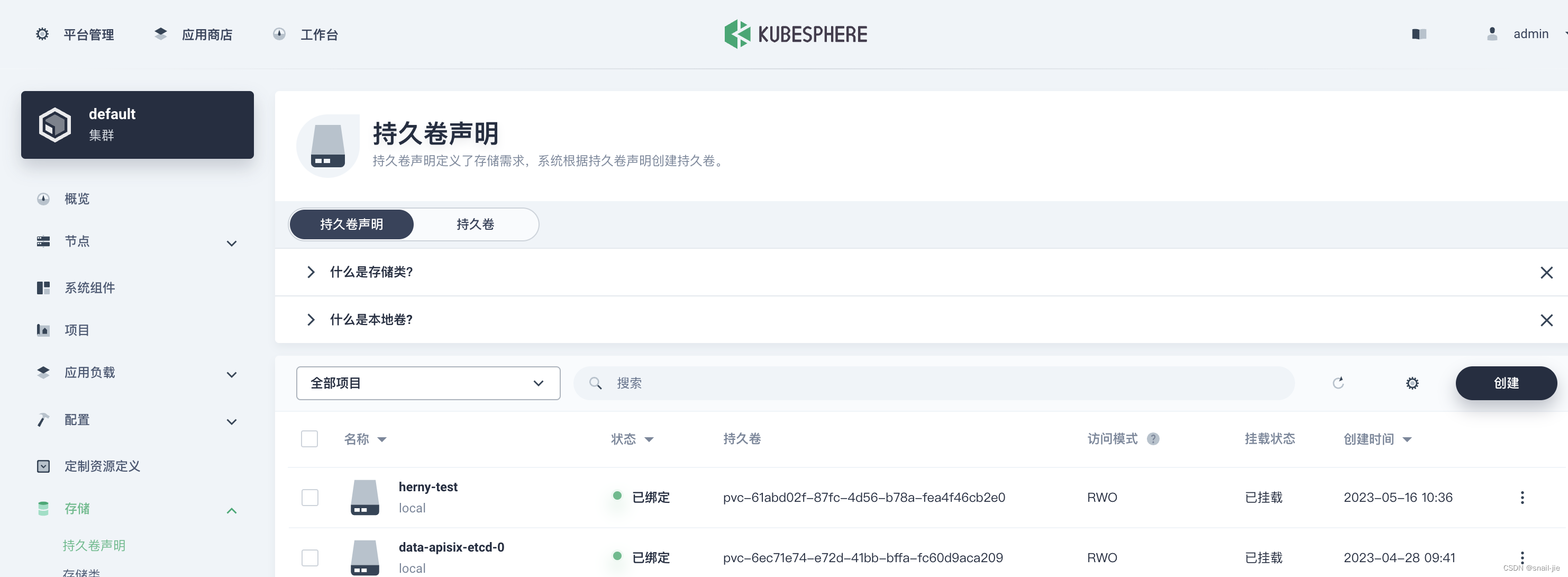Click the 2023-05-16 10:36 creation time
Screen dimensions: 1568x577
click(x=1398, y=498)
